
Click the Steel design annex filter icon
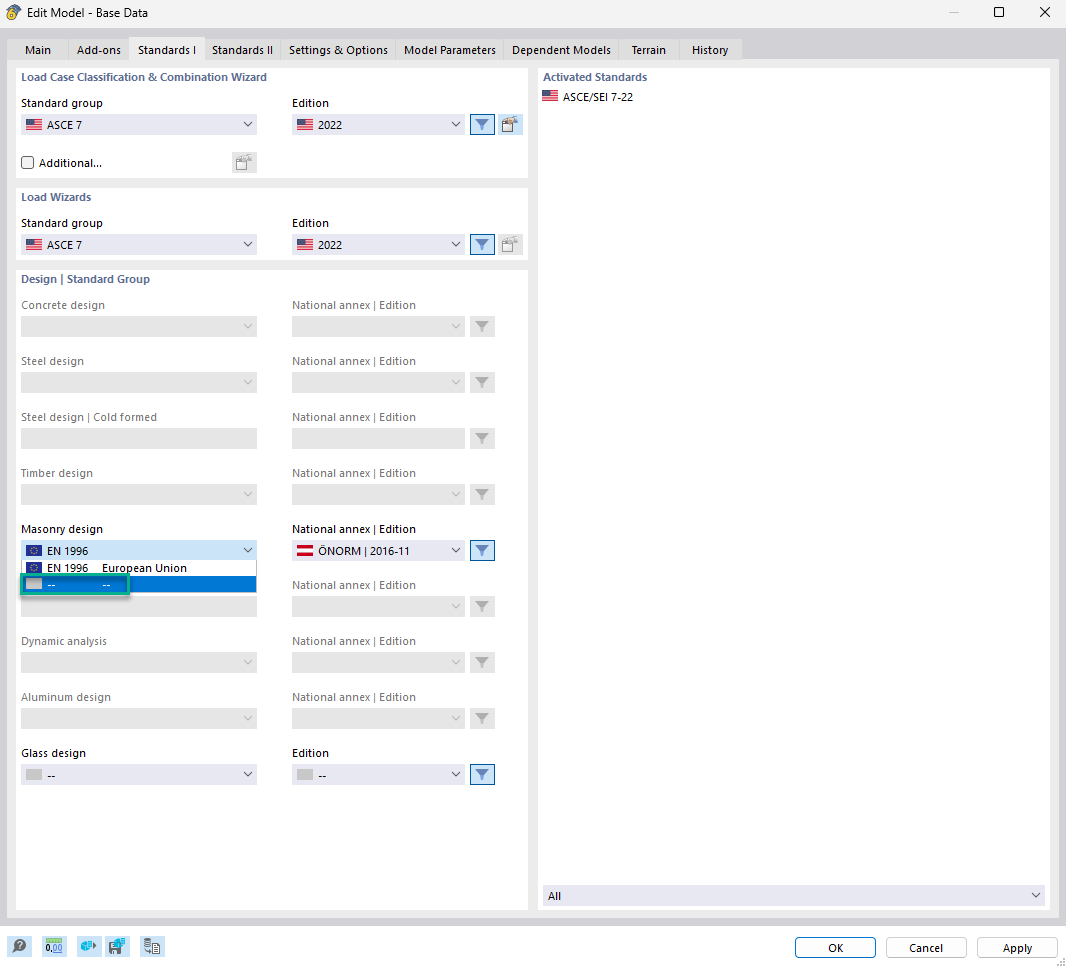482,383
